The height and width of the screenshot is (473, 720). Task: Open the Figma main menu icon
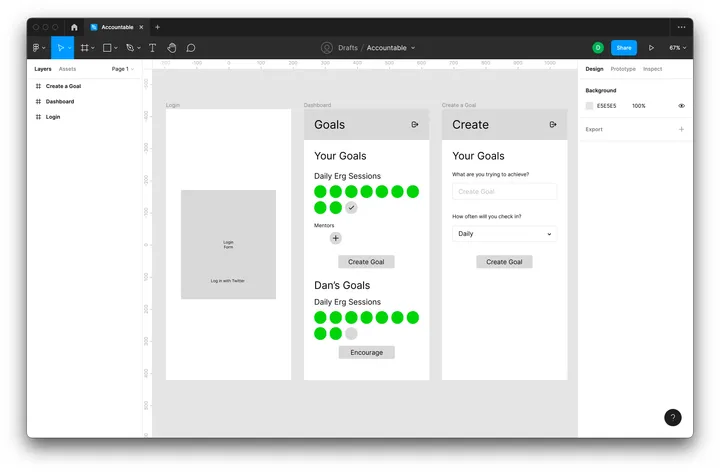(x=36, y=48)
